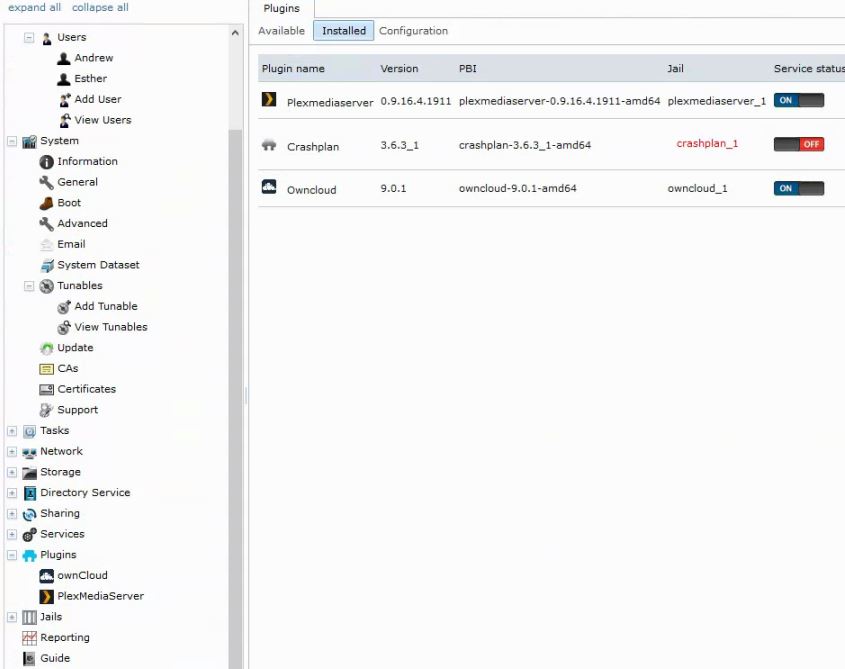Expand the Tasks tree node
Viewport: 845px width, 669px height.
12,431
